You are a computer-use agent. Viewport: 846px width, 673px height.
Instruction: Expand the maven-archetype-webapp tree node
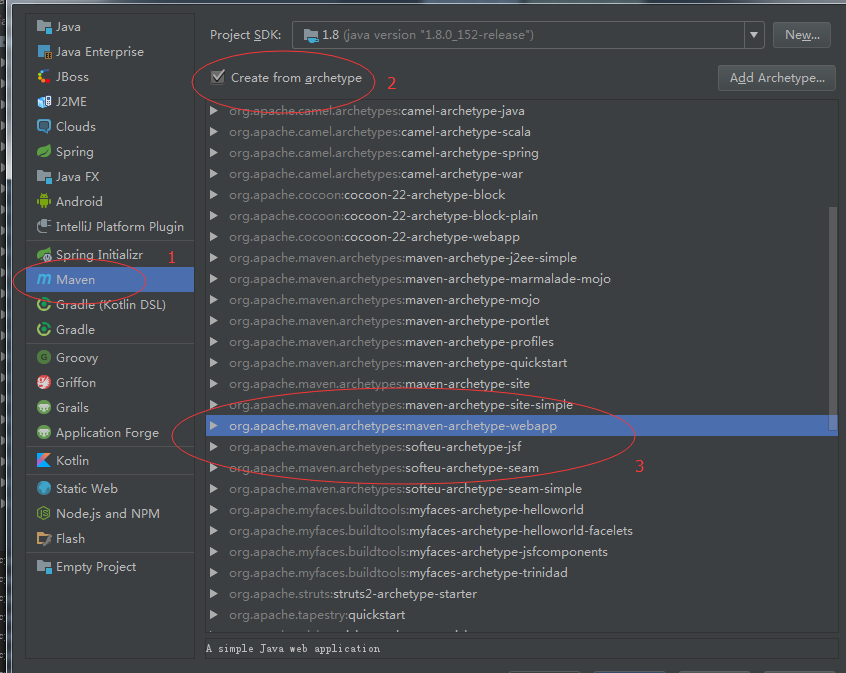point(214,426)
